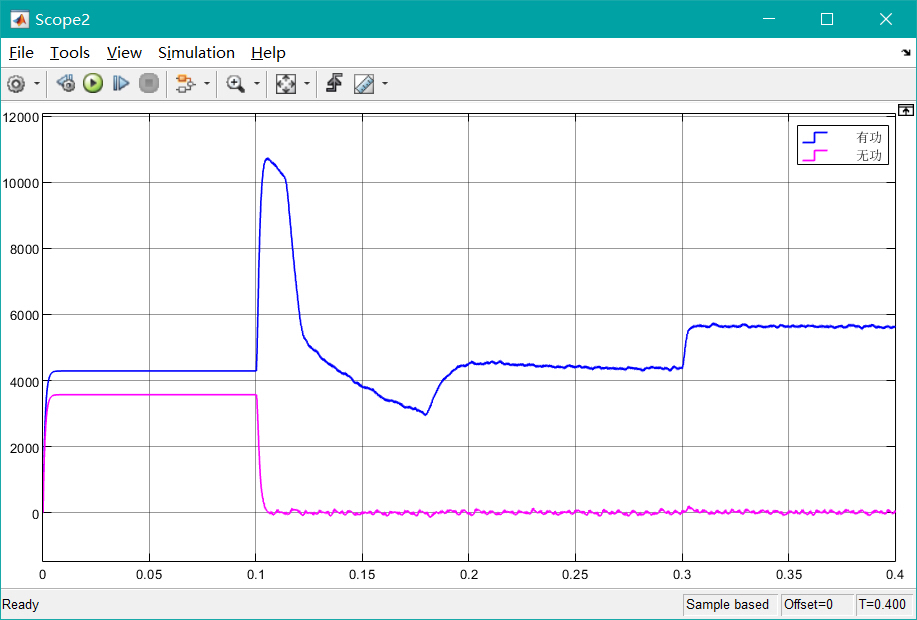The image size is (917, 620).
Task: Toggle the Triggers tool icon
Action: point(335,84)
